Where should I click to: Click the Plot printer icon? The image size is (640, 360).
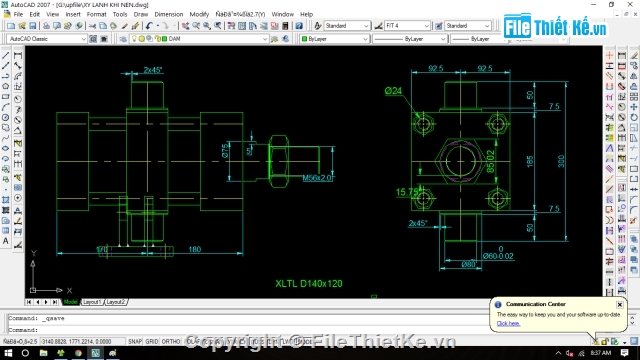coord(46,26)
